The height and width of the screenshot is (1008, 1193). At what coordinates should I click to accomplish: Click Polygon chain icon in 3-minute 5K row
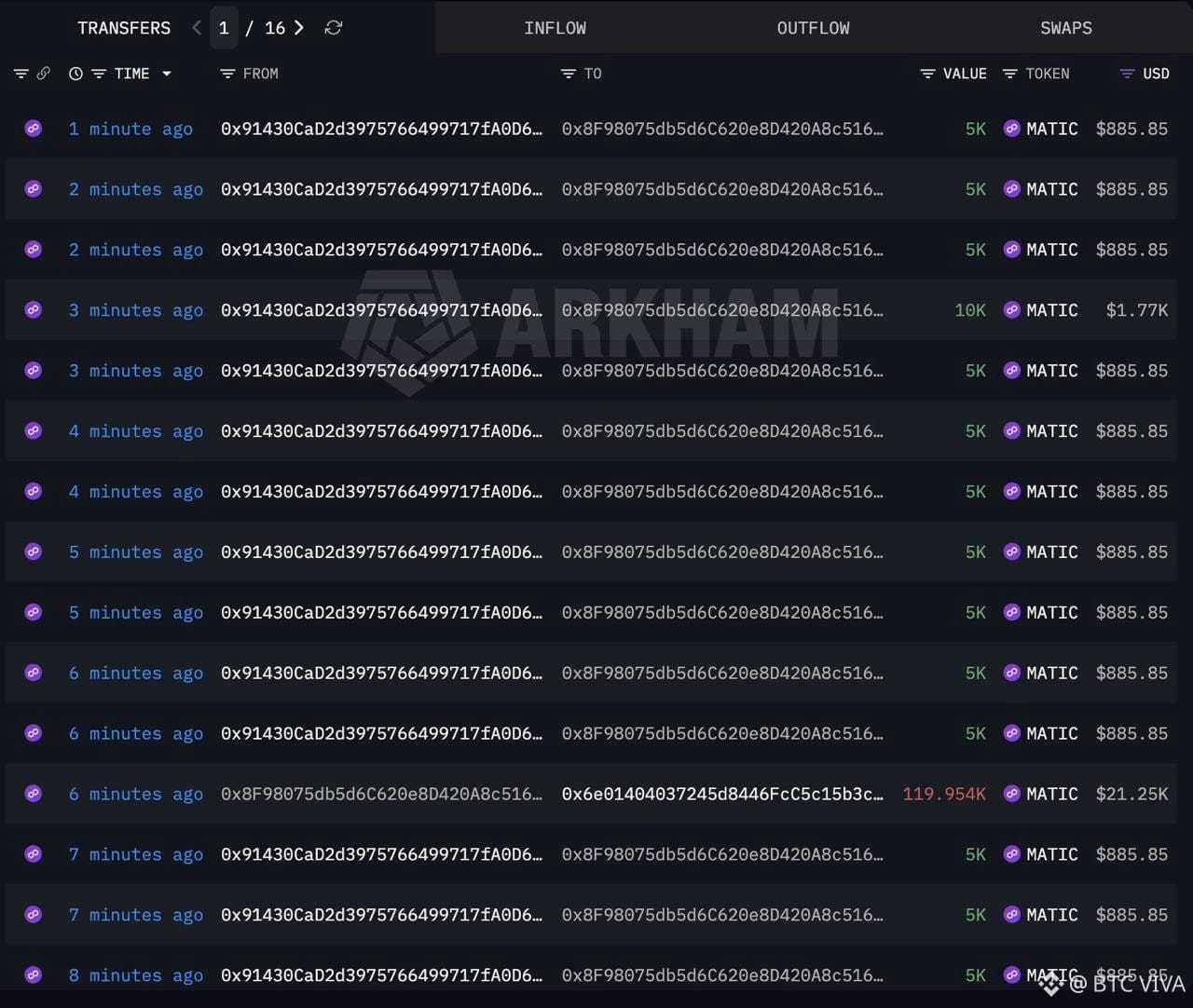[x=34, y=371]
